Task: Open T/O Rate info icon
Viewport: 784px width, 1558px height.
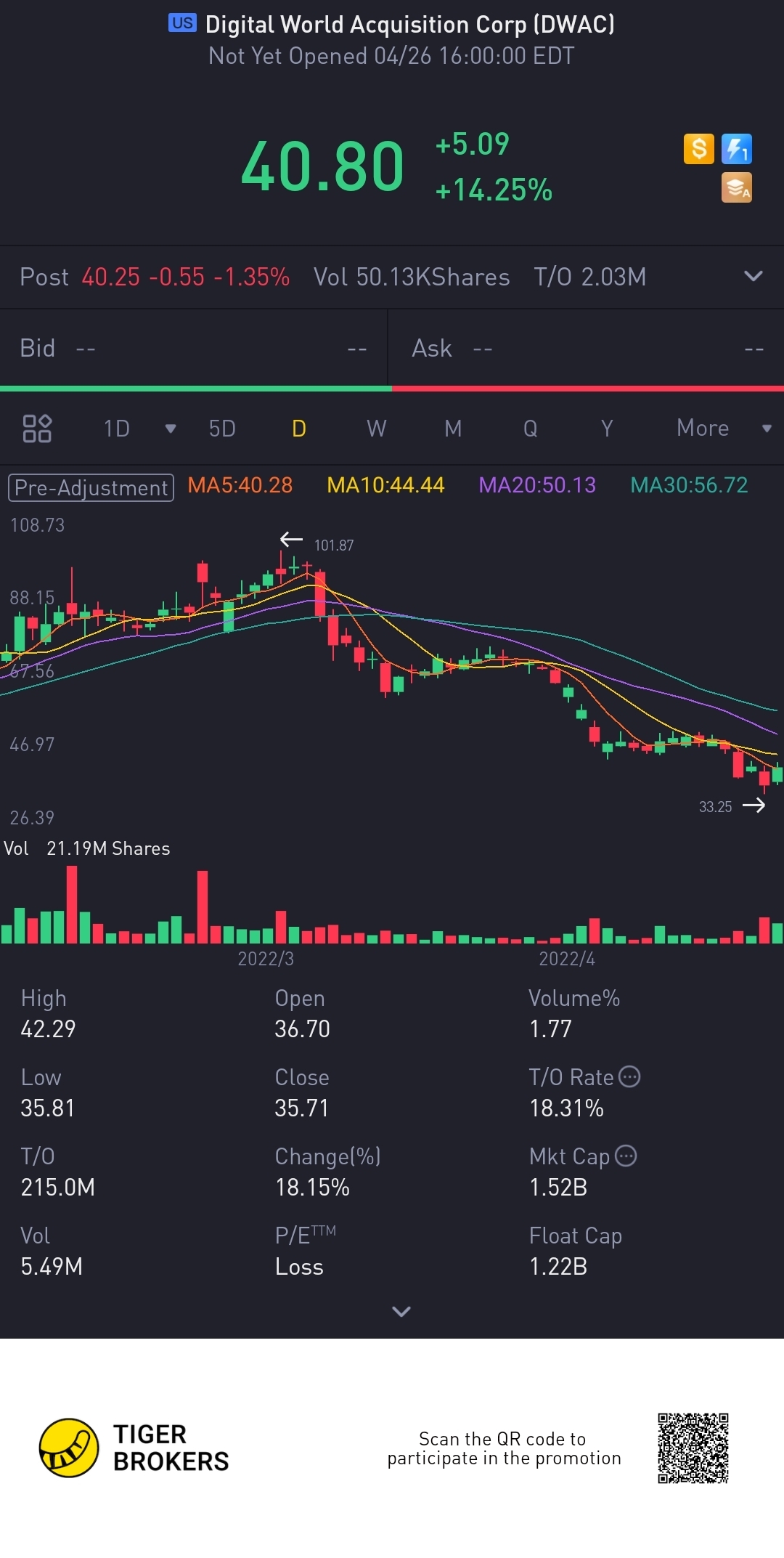Action: 629,1076
